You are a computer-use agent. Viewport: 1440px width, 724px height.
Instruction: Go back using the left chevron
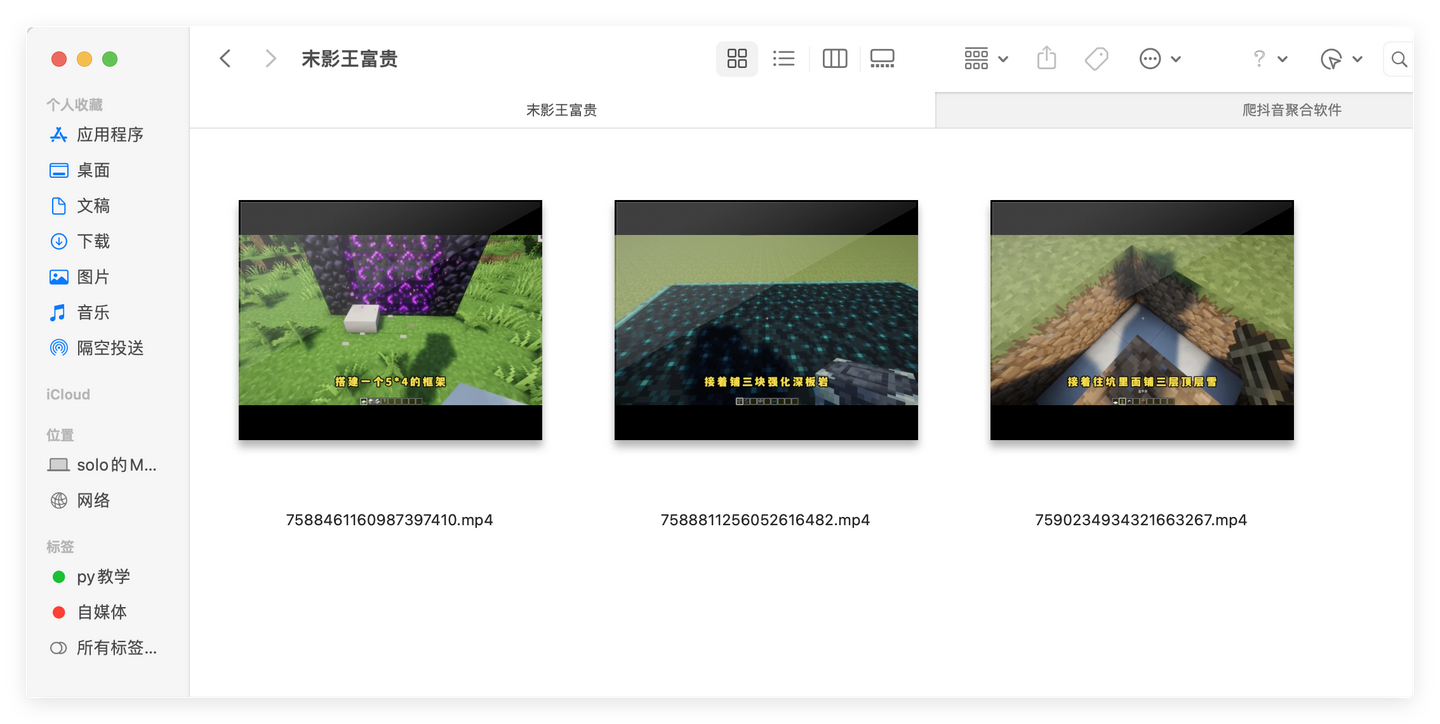(x=225, y=59)
